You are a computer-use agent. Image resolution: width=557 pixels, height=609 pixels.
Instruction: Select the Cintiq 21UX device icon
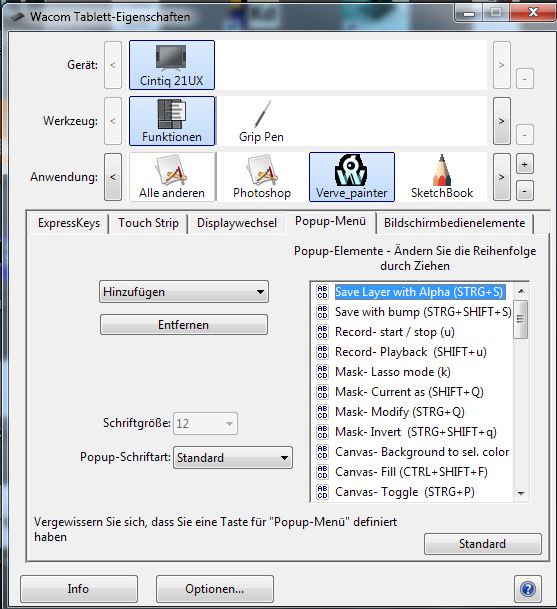point(172,65)
